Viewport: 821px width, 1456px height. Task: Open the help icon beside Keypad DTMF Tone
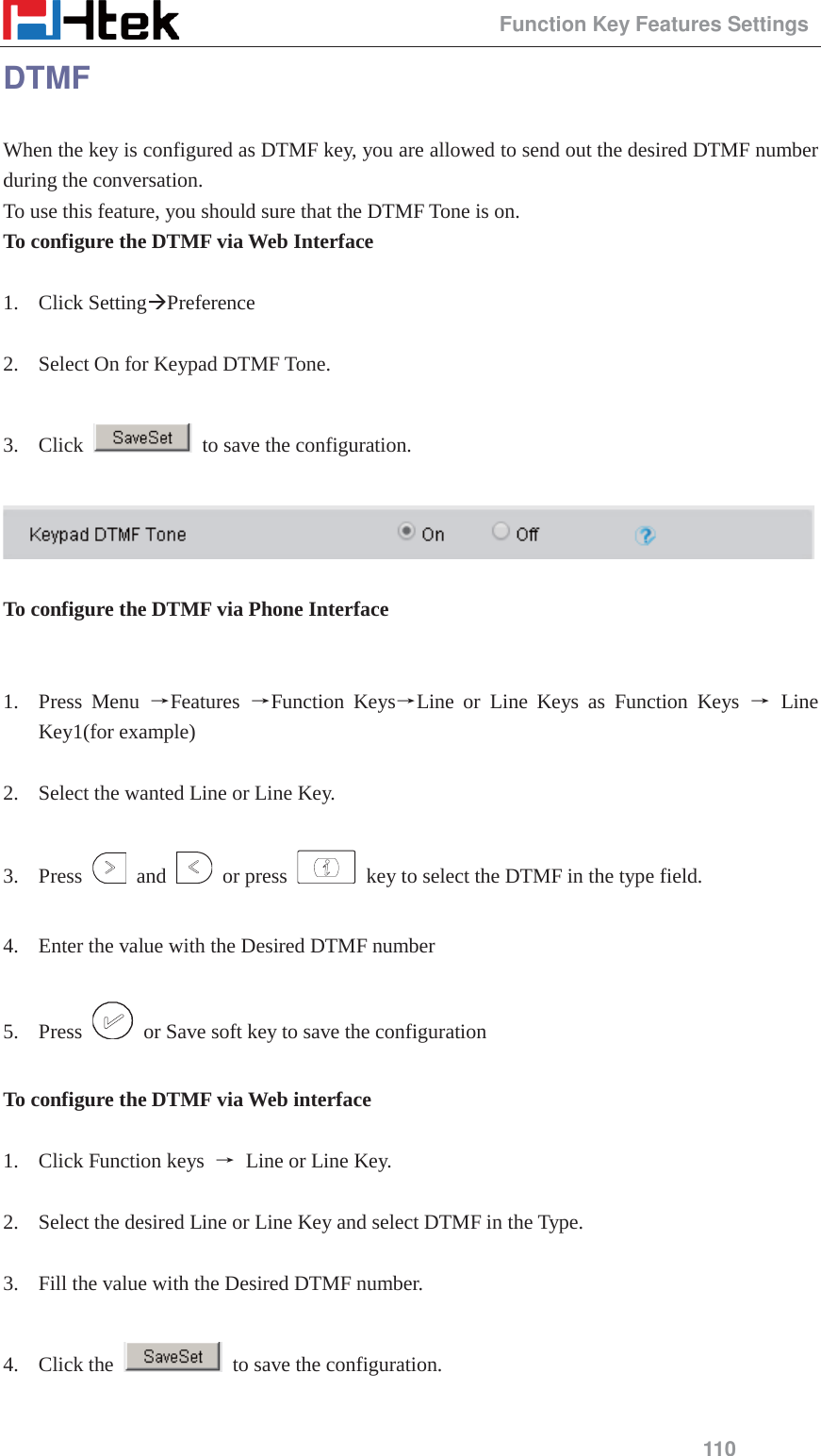646,535
